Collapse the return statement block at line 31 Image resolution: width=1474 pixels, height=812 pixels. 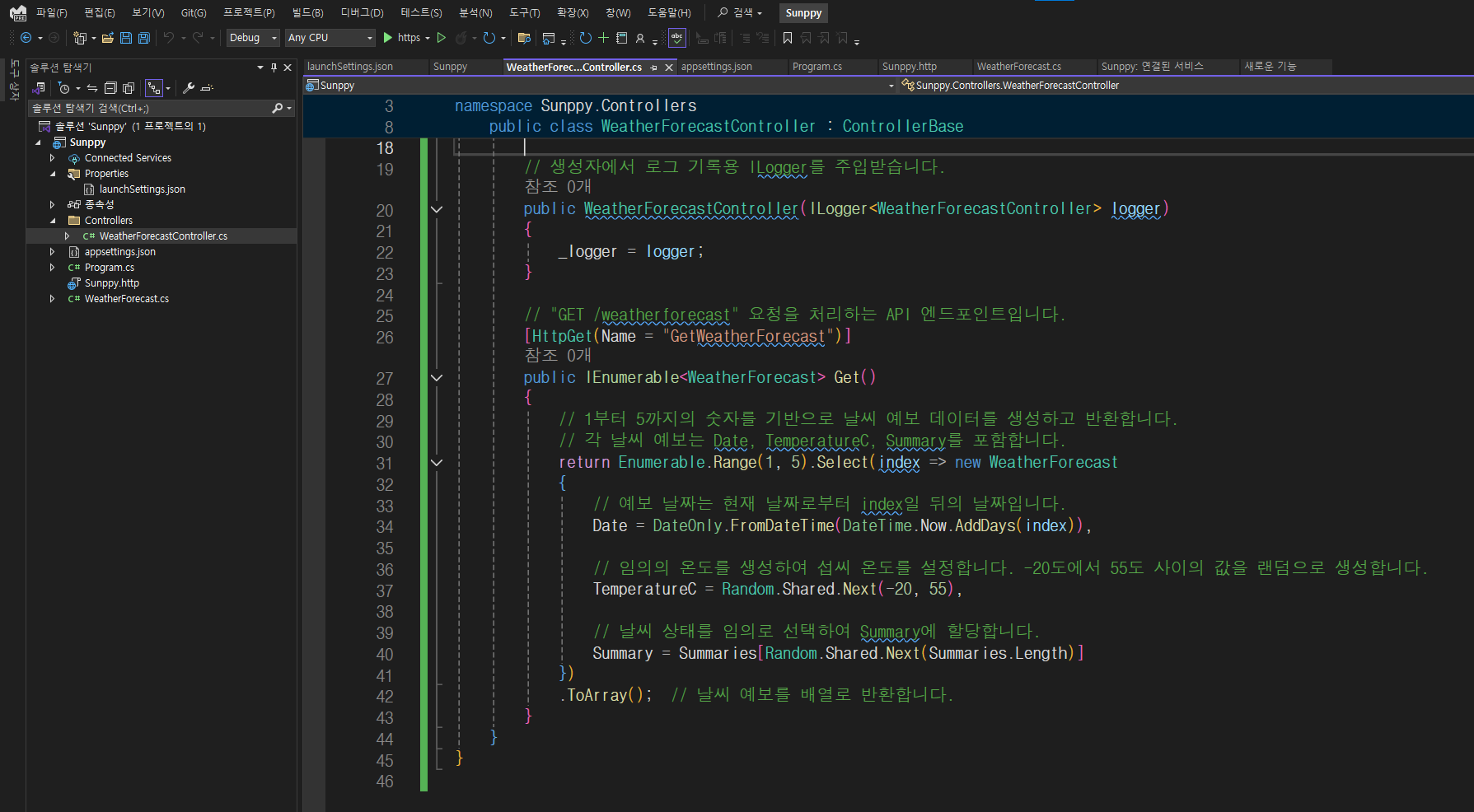437,463
